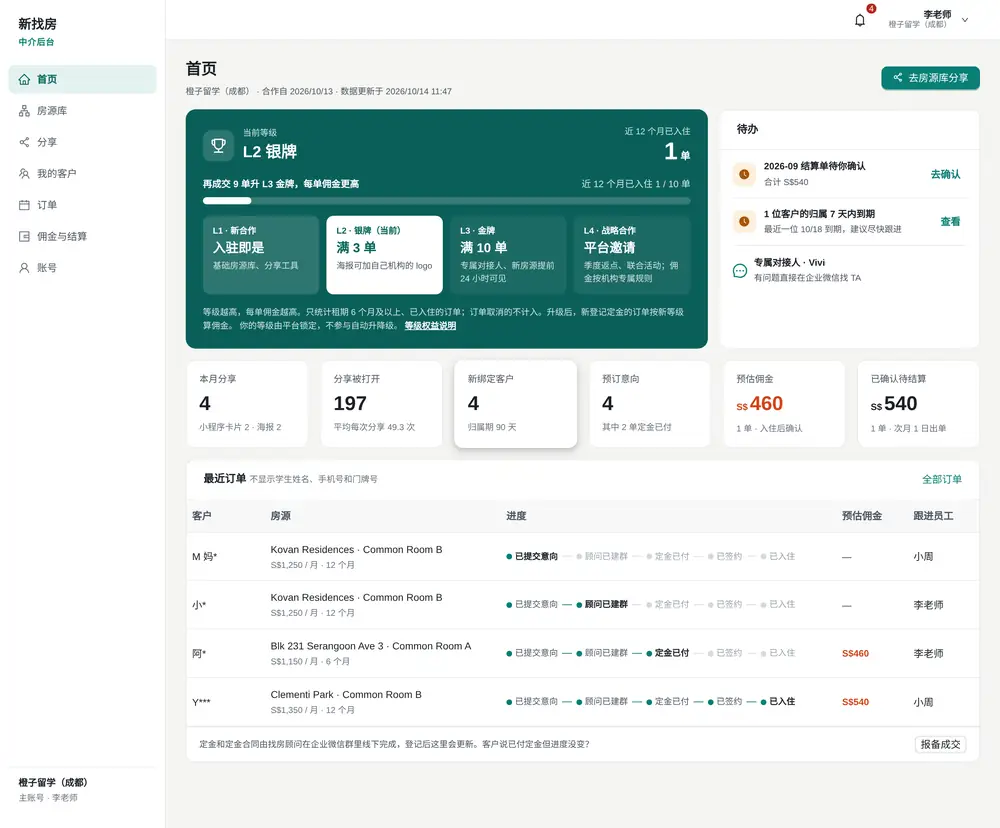Click the 跟进员工 column header
The image size is (1000, 828).
point(933,516)
